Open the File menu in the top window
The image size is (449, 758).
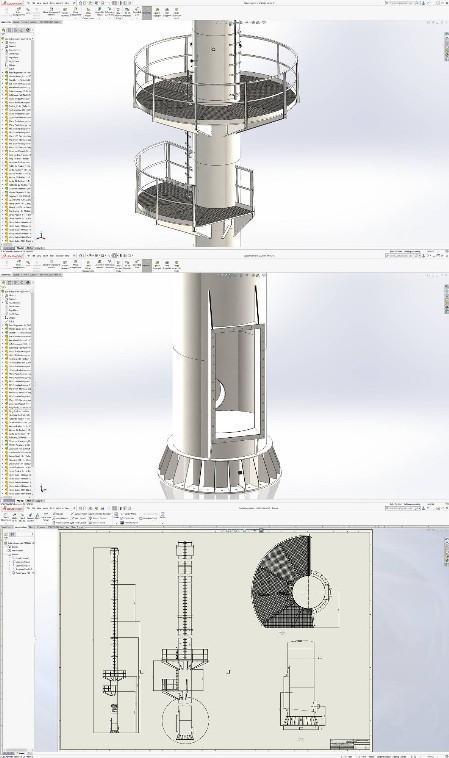tap(28, 3)
